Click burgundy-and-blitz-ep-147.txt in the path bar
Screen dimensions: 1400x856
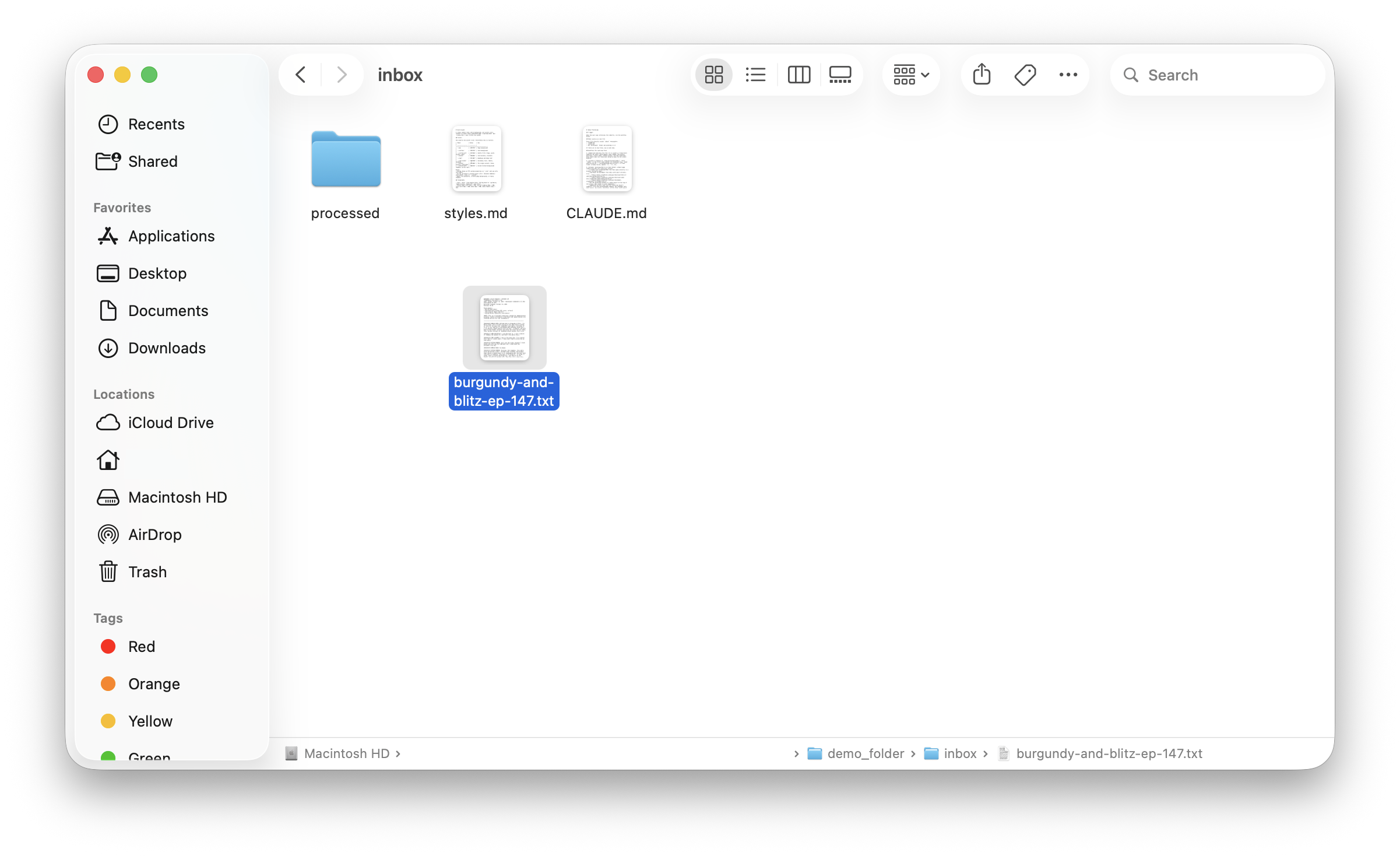pos(1100,753)
